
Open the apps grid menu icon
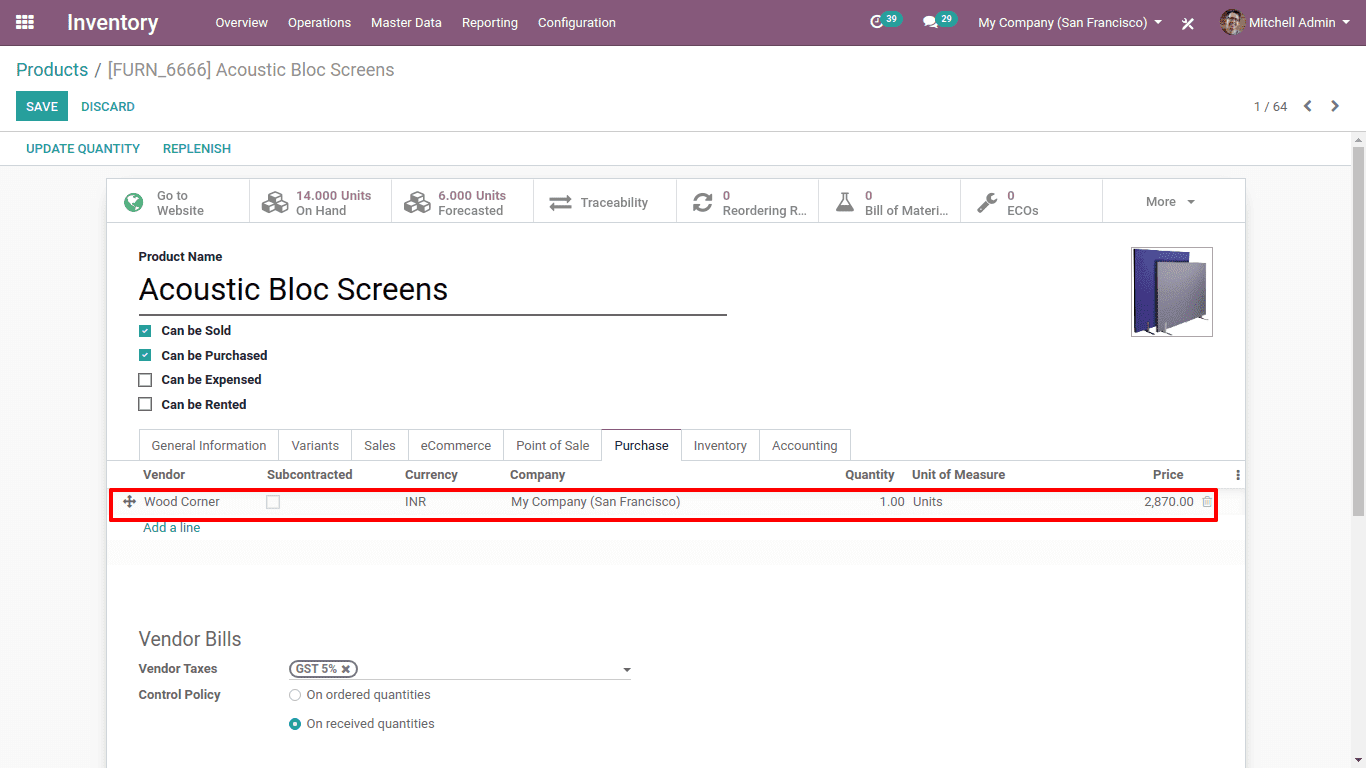point(25,22)
